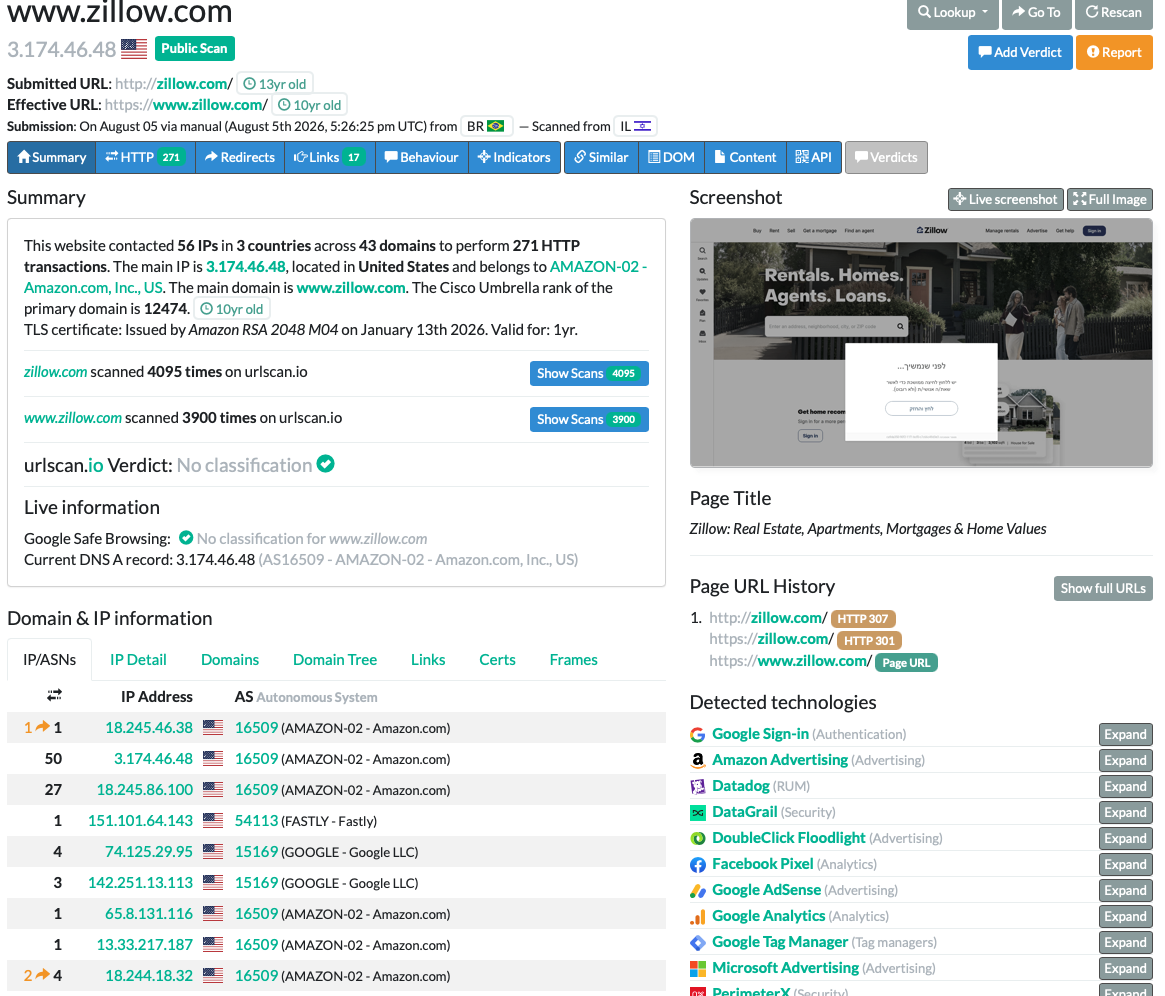Screen dimensions: 1165x996
Task: Click the Google Analytics logo icon
Action: pyautogui.click(x=698, y=917)
